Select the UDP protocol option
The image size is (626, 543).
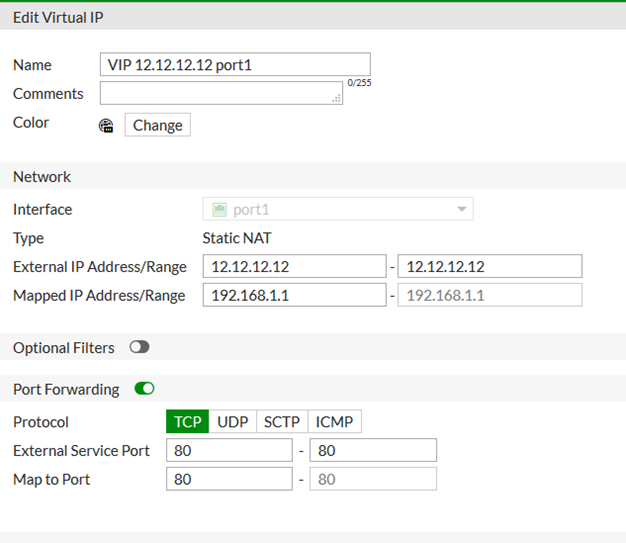click(232, 421)
